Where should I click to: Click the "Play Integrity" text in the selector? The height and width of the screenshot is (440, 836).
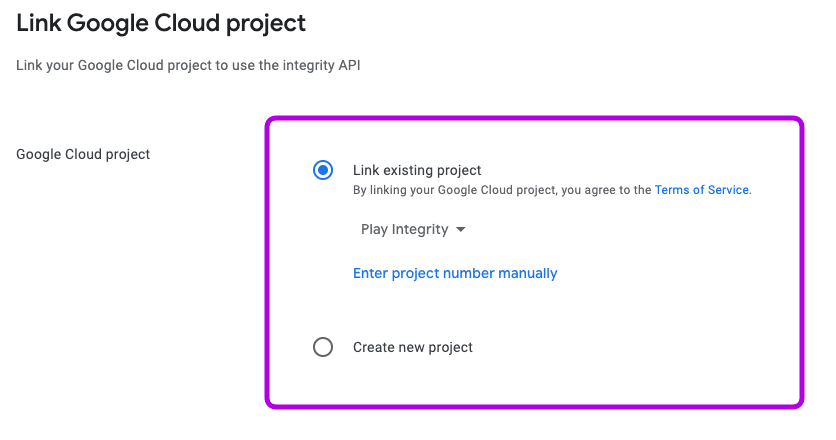tap(404, 229)
